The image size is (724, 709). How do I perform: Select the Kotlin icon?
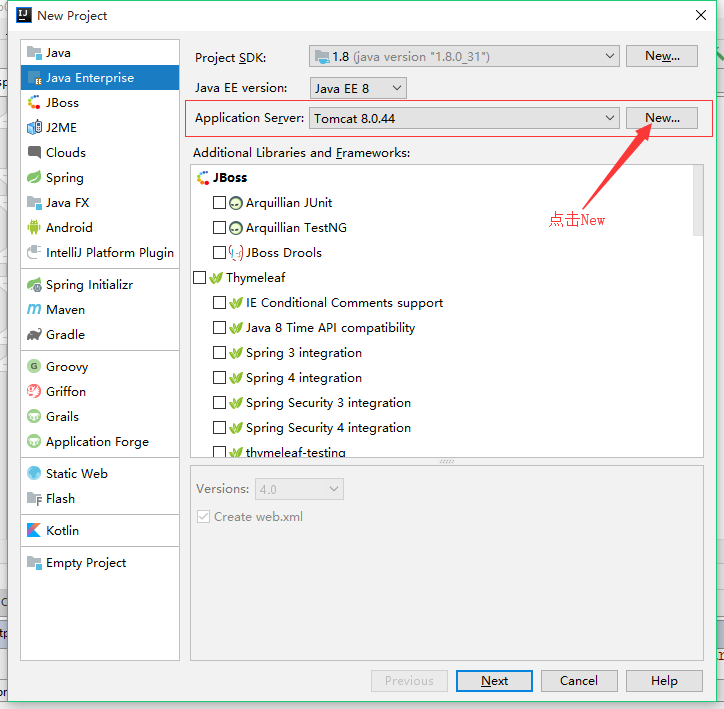(34, 530)
